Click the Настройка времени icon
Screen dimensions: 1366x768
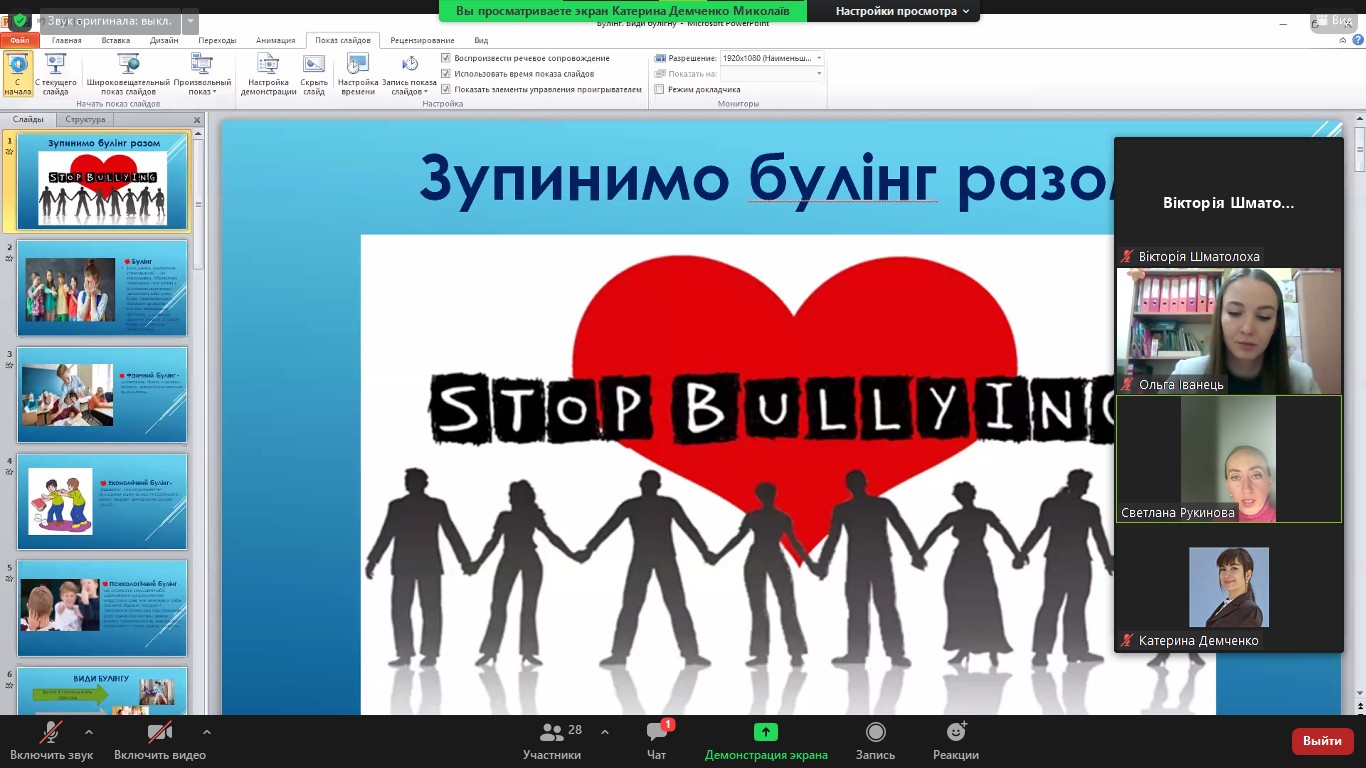point(358,74)
